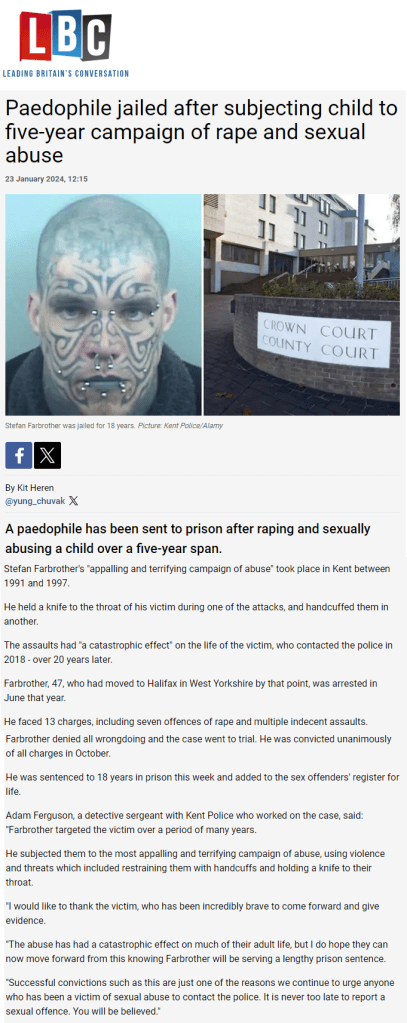The height and width of the screenshot is (1023, 407).
Task: Open the police mugshot photo on the left
Action: (x=103, y=305)
